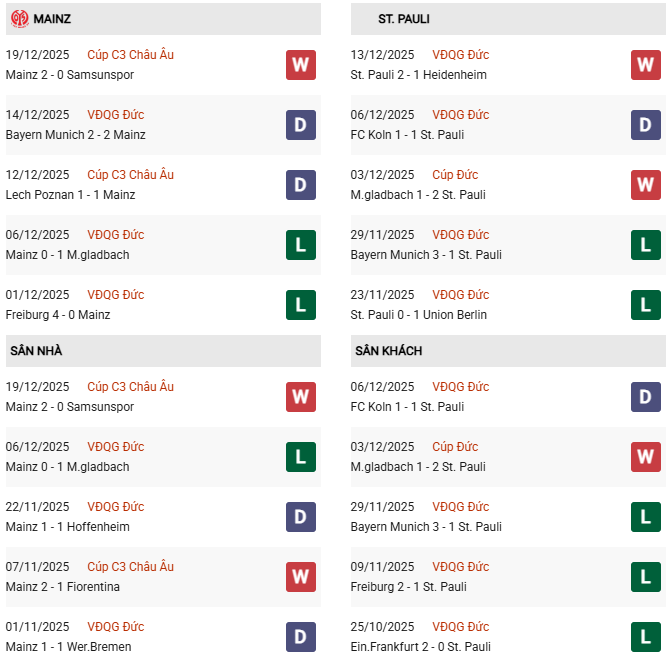666x661 pixels.
Task: Select the MAINZ team header
Action: click(x=52, y=19)
